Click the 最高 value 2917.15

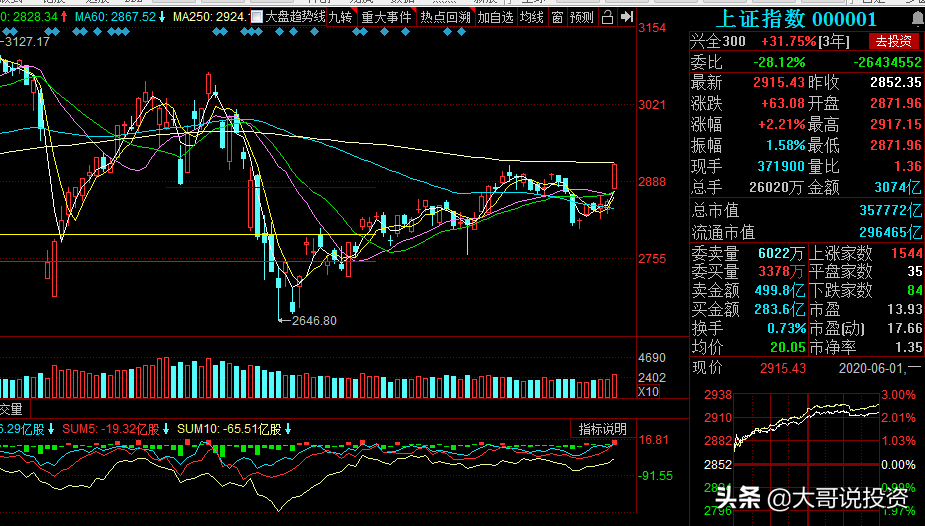coord(896,124)
